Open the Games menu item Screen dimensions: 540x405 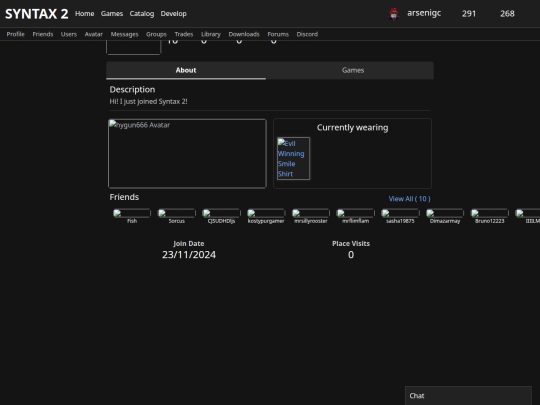pos(112,14)
